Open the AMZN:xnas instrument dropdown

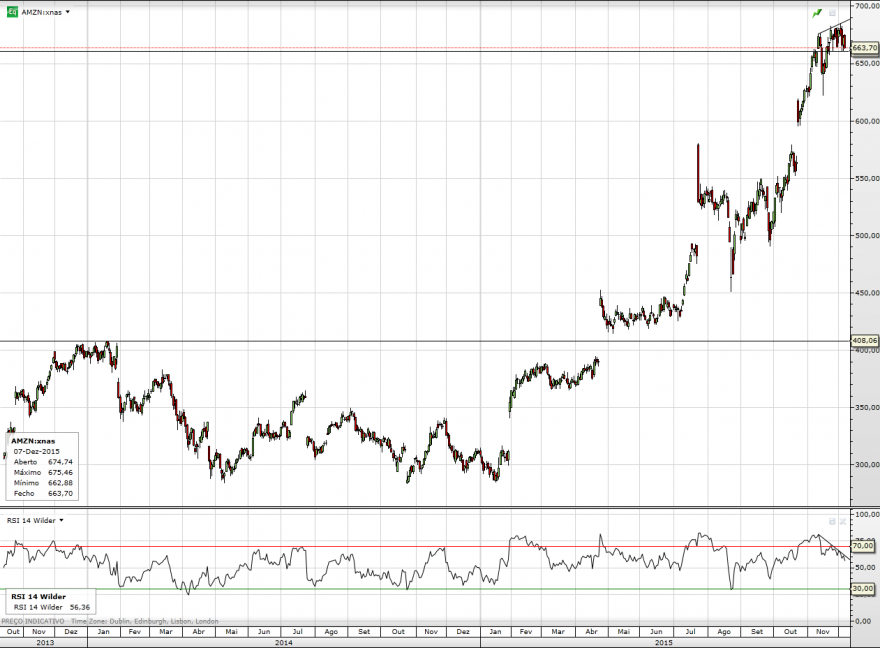click(67, 12)
